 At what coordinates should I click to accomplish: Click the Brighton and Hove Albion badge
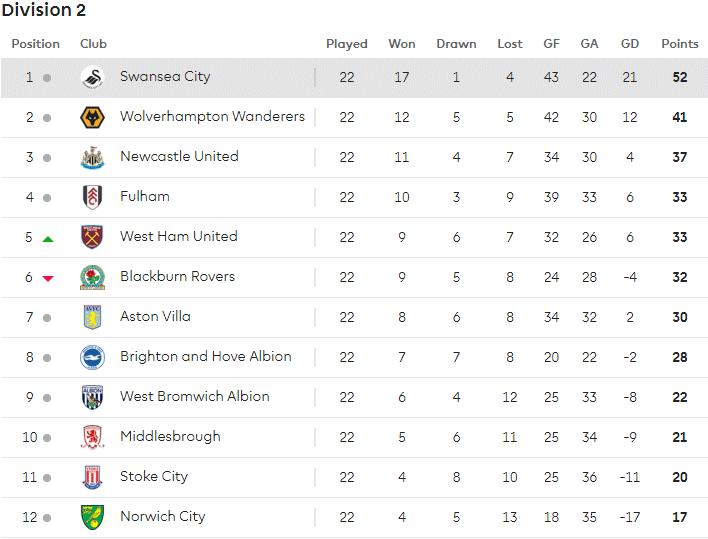coord(93,358)
